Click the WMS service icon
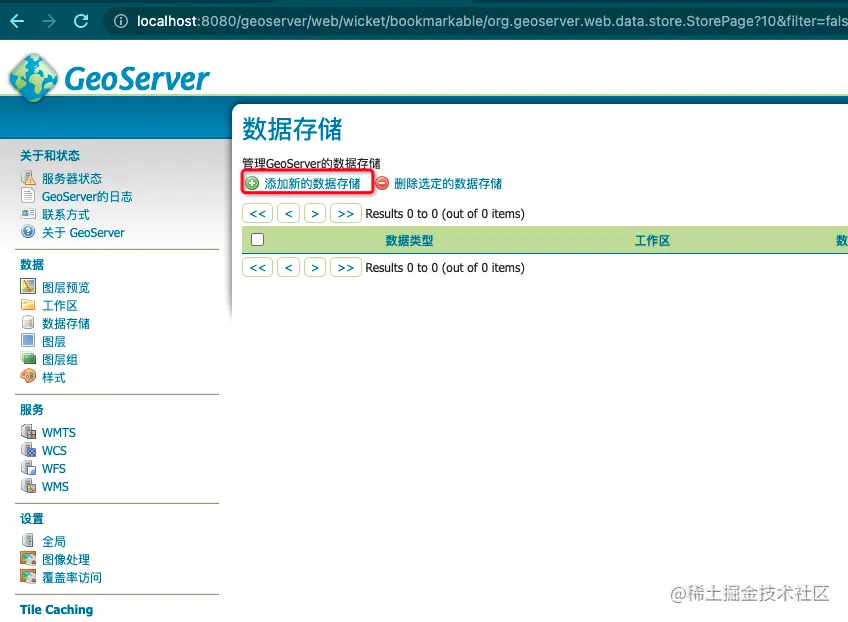Screen dimensions: 848x622 click(x=28, y=485)
